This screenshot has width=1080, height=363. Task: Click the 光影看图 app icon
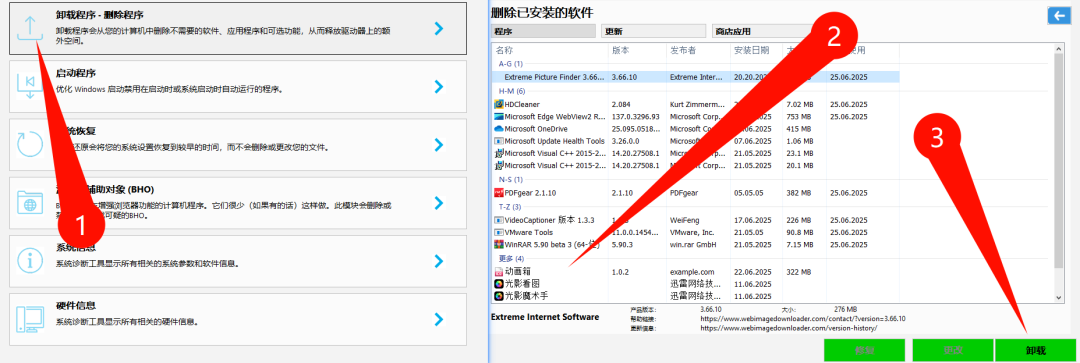point(499,284)
